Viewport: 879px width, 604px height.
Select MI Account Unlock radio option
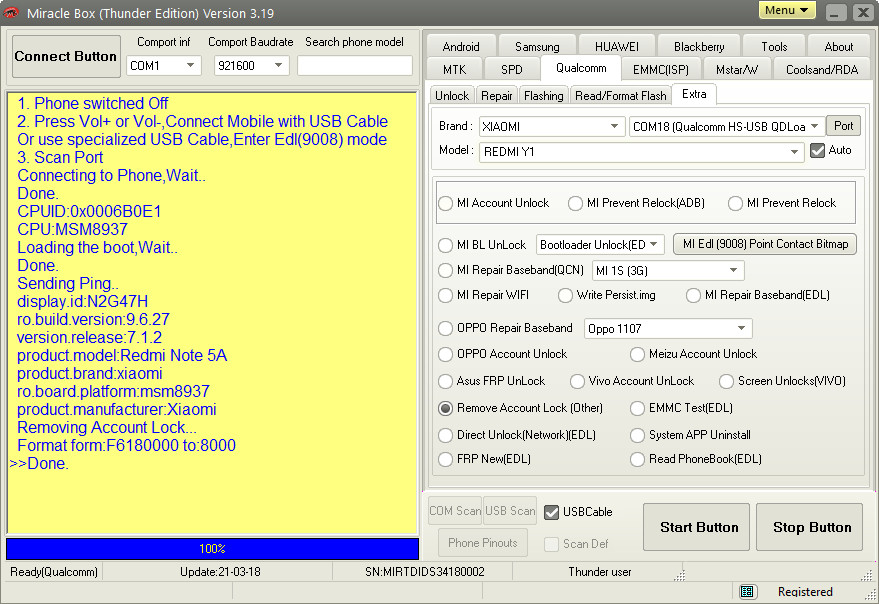[446, 203]
